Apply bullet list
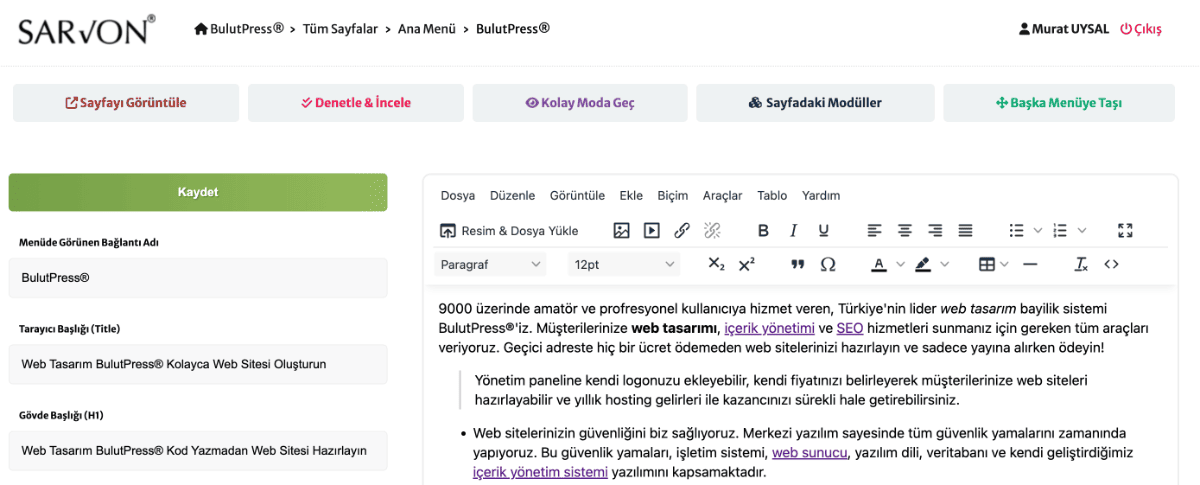Screen dimensions: 1200x485 (1016, 231)
